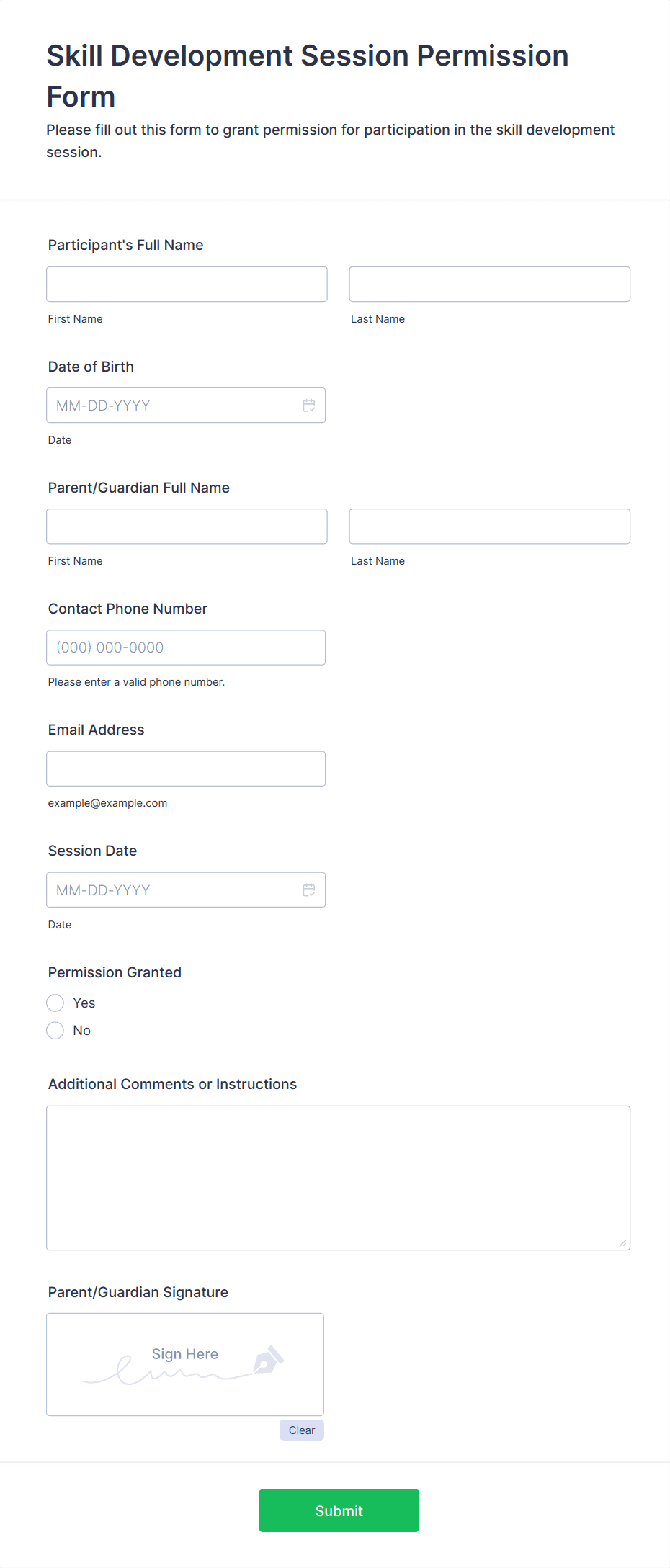Grab the comments box resize handle
This screenshot has width=670, height=1568.
click(623, 1243)
